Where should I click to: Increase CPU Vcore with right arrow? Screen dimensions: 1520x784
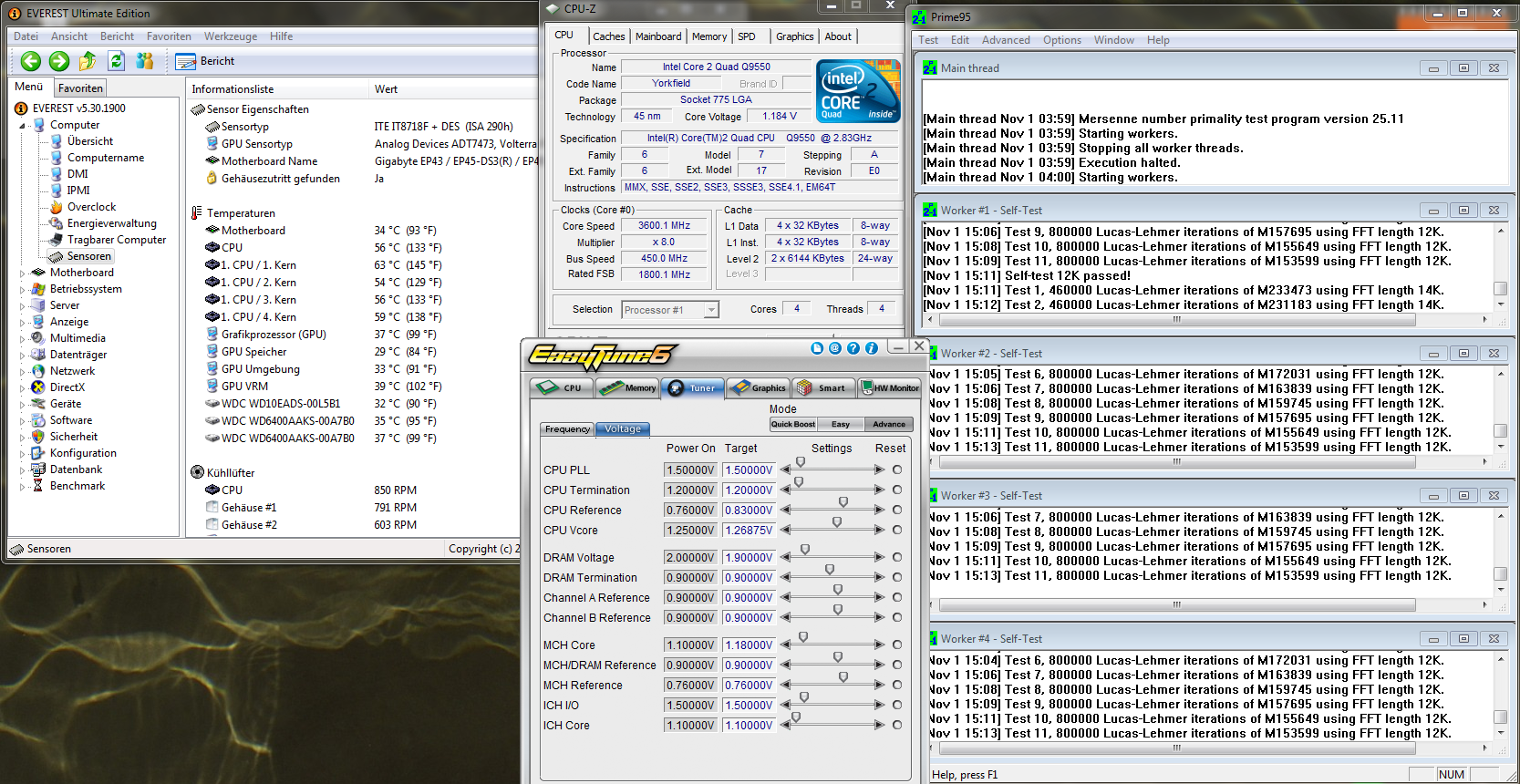click(879, 530)
